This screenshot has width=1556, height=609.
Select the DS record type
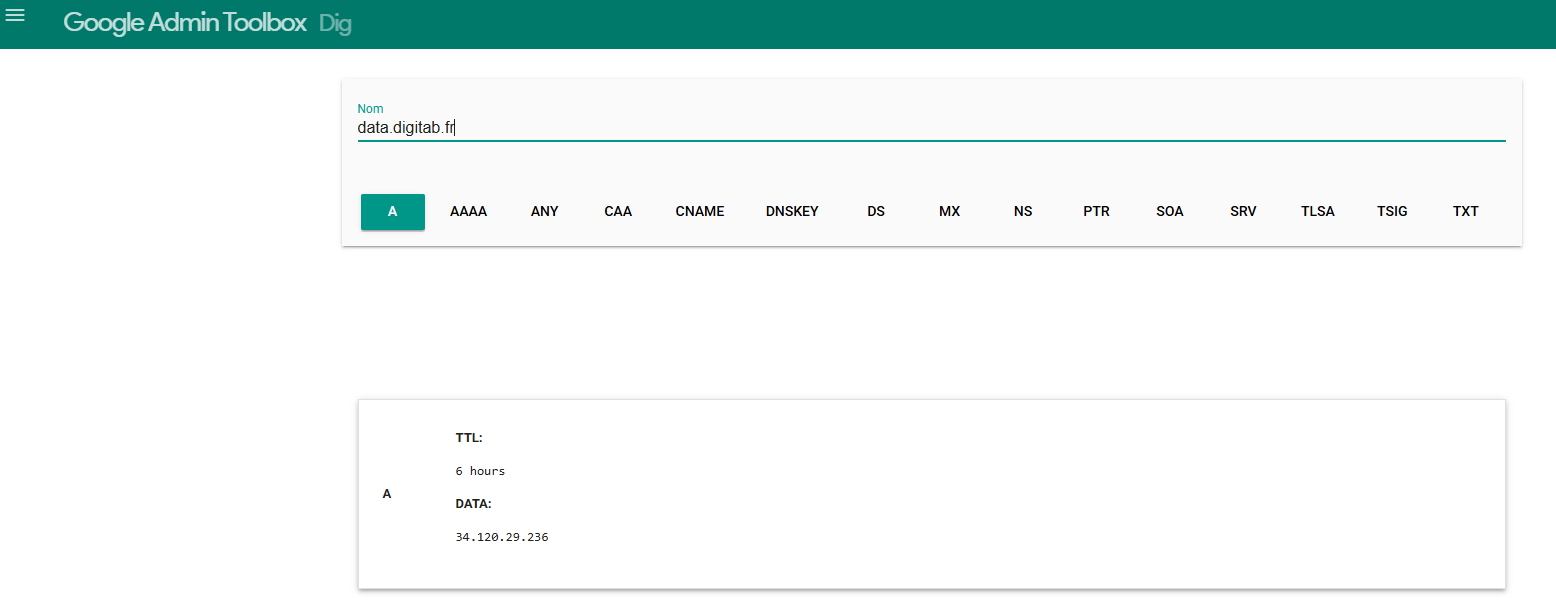(x=876, y=212)
